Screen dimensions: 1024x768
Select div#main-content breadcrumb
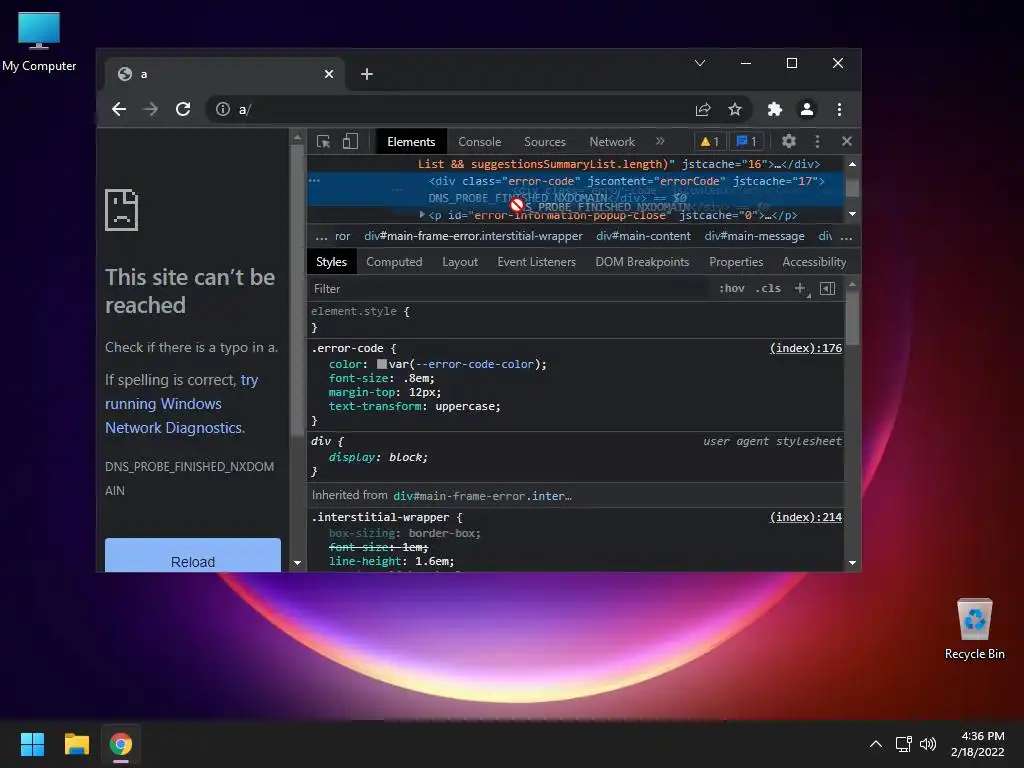[x=643, y=236]
